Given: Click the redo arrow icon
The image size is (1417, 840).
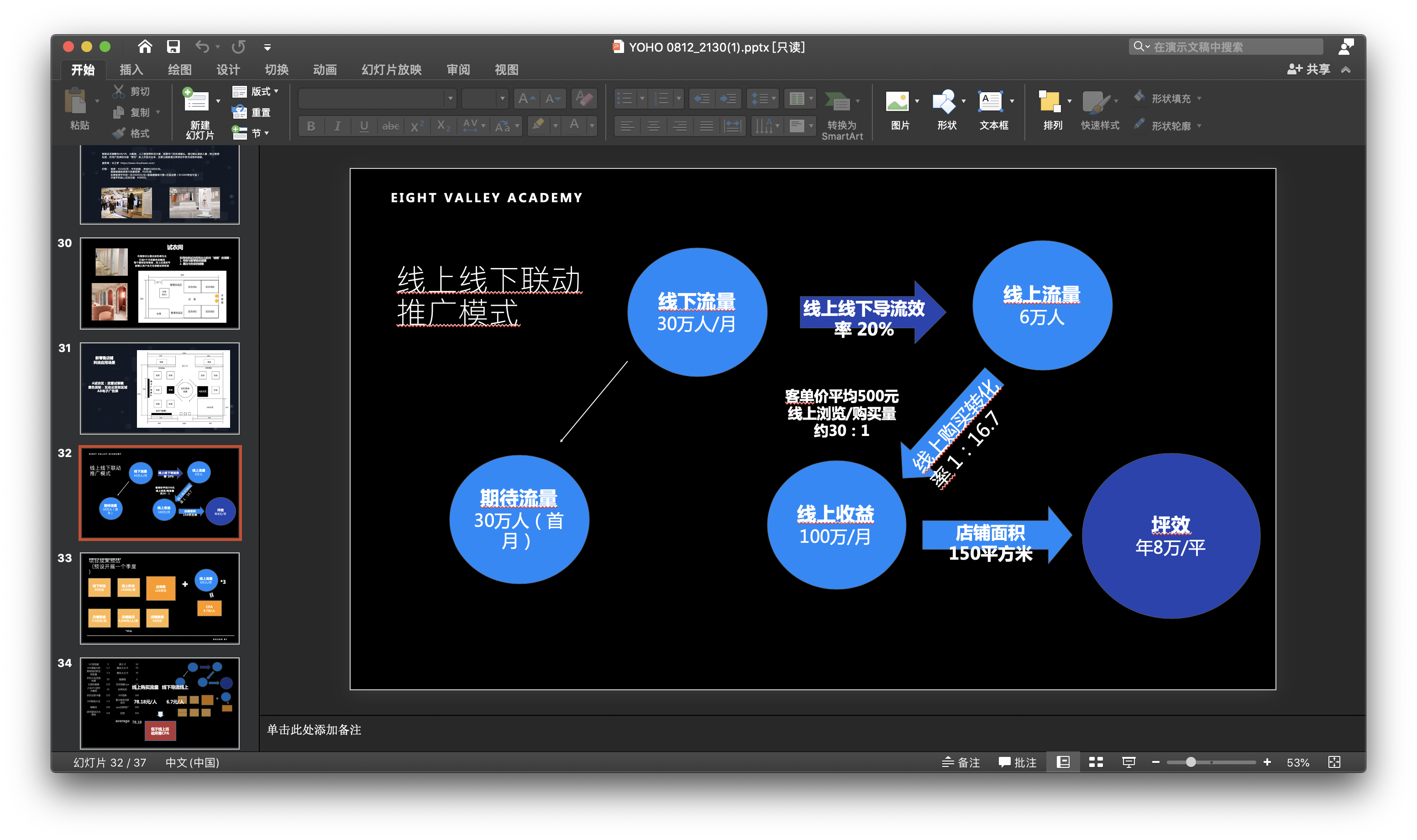Looking at the screenshot, I should coord(239,47).
